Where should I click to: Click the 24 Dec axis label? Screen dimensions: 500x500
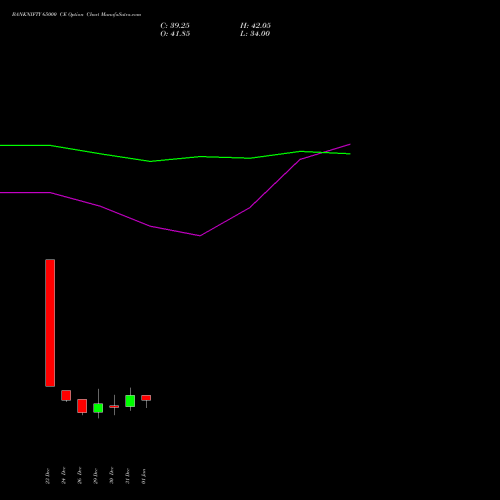(64, 476)
